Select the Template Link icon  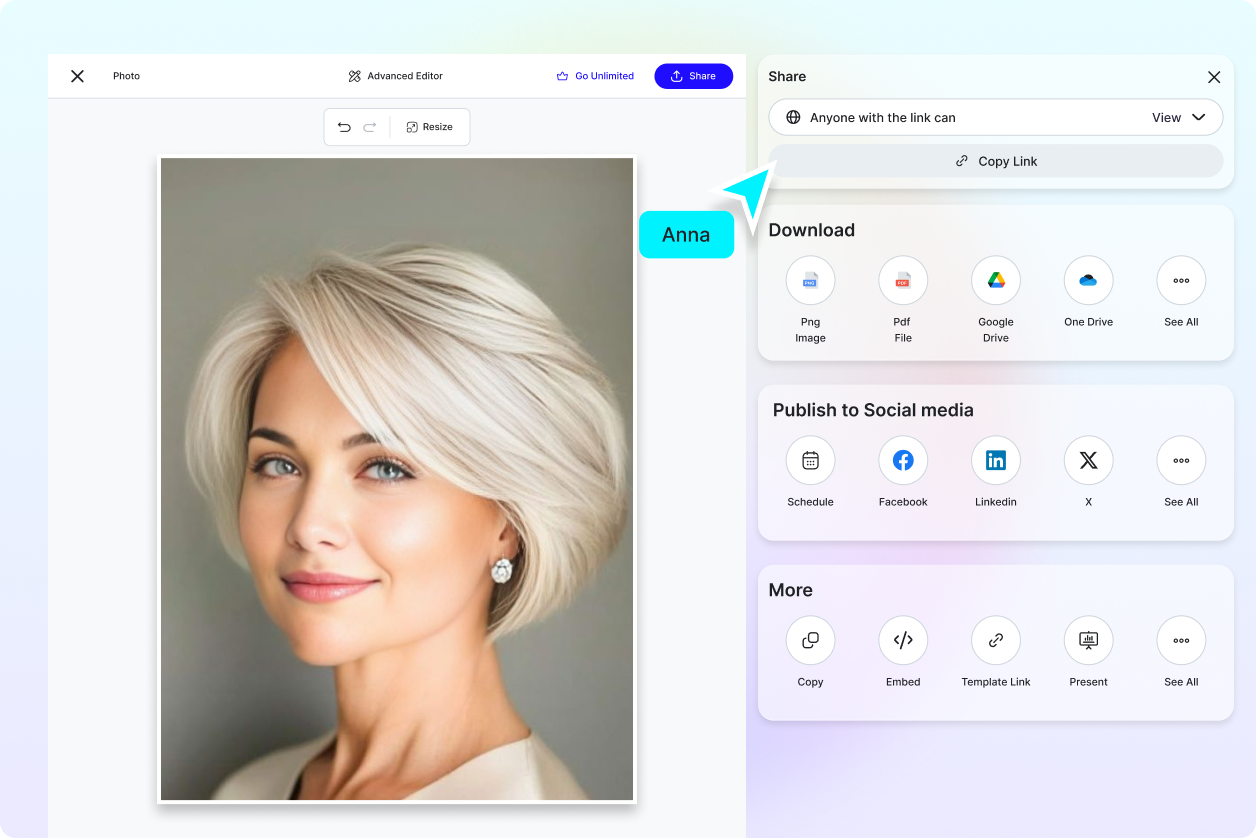coord(995,640)
